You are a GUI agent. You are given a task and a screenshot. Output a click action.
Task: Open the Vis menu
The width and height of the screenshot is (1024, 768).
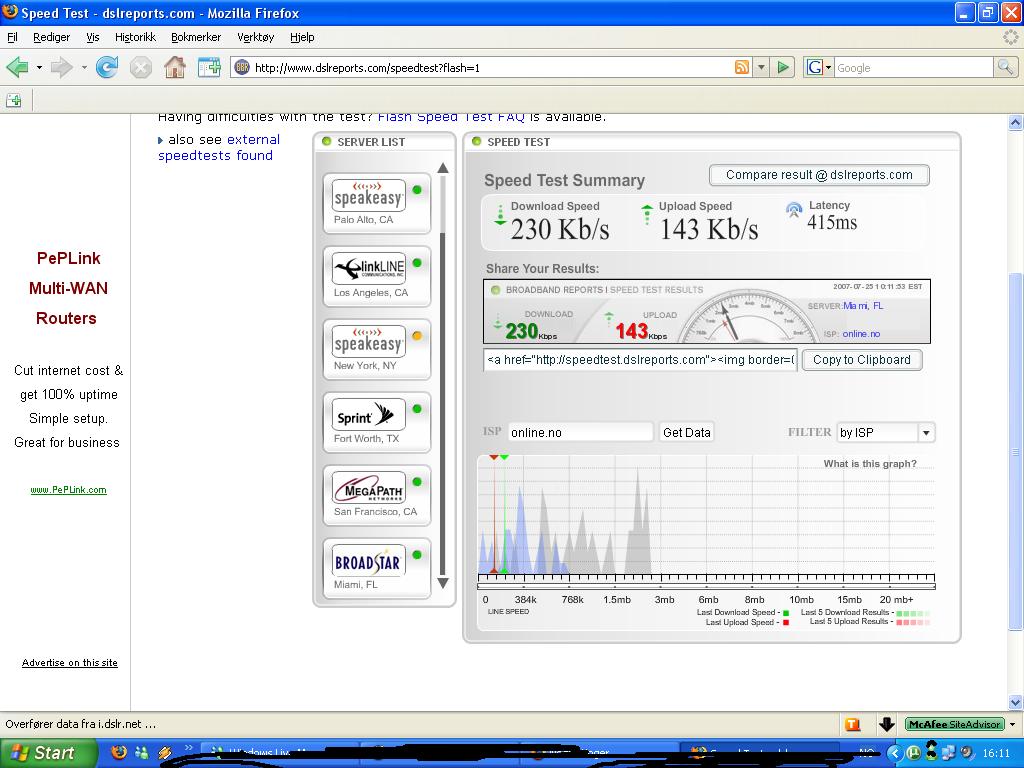point(93,37)
